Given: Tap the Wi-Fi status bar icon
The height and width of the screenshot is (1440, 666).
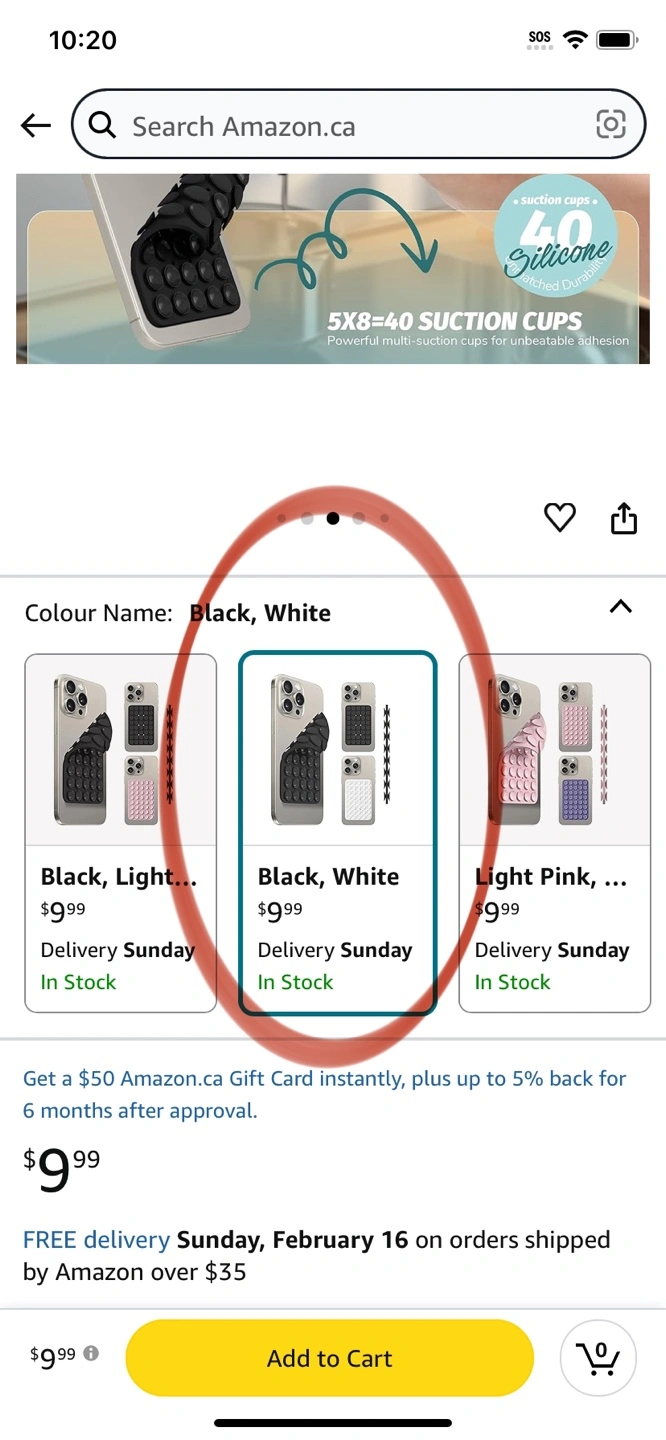Looking at the screenshot, I should [575, 40].
